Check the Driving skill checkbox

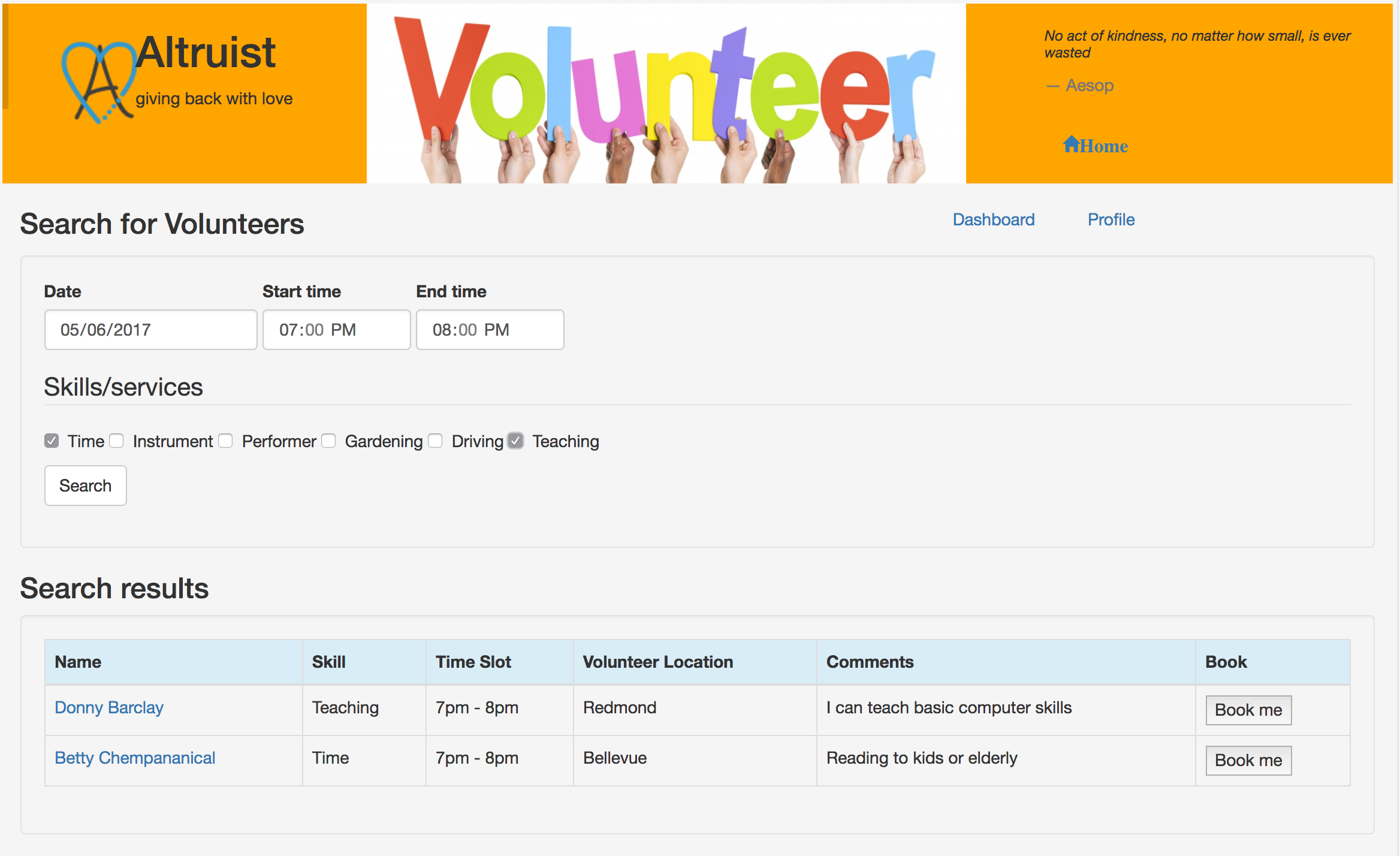(x=436, y=441)
